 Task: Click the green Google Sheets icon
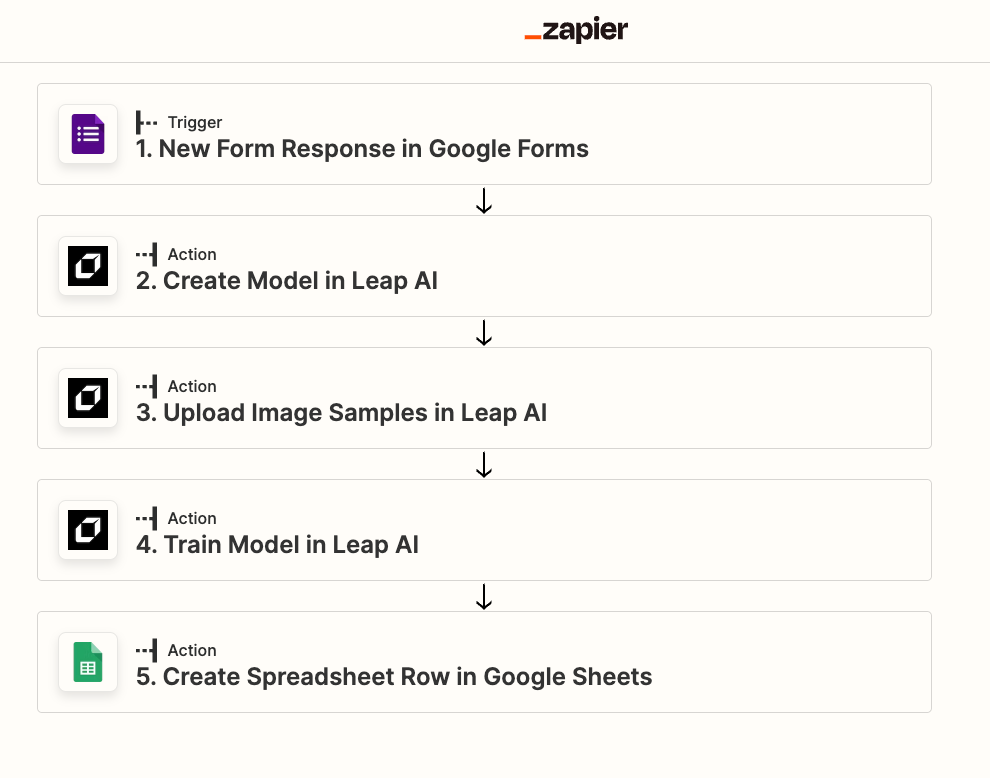coord(88,662)
